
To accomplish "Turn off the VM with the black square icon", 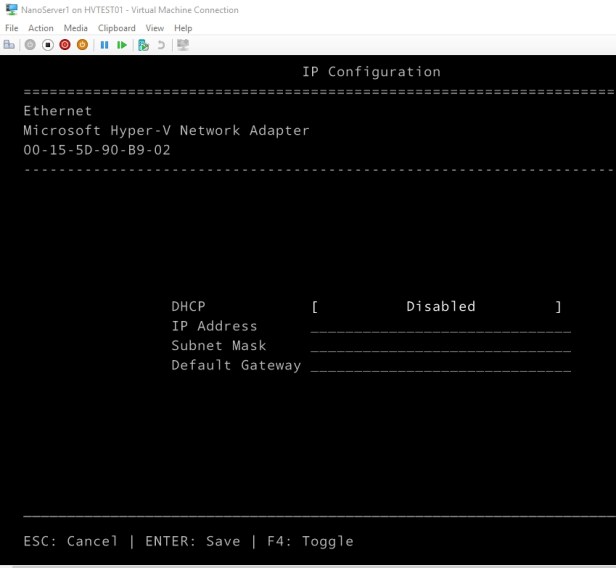I will click(48, 45).
